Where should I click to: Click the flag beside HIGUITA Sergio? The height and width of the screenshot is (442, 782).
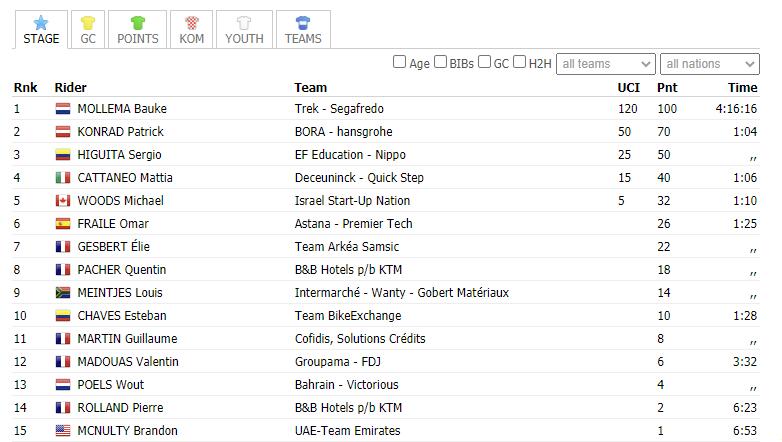(x=63, y=155)
